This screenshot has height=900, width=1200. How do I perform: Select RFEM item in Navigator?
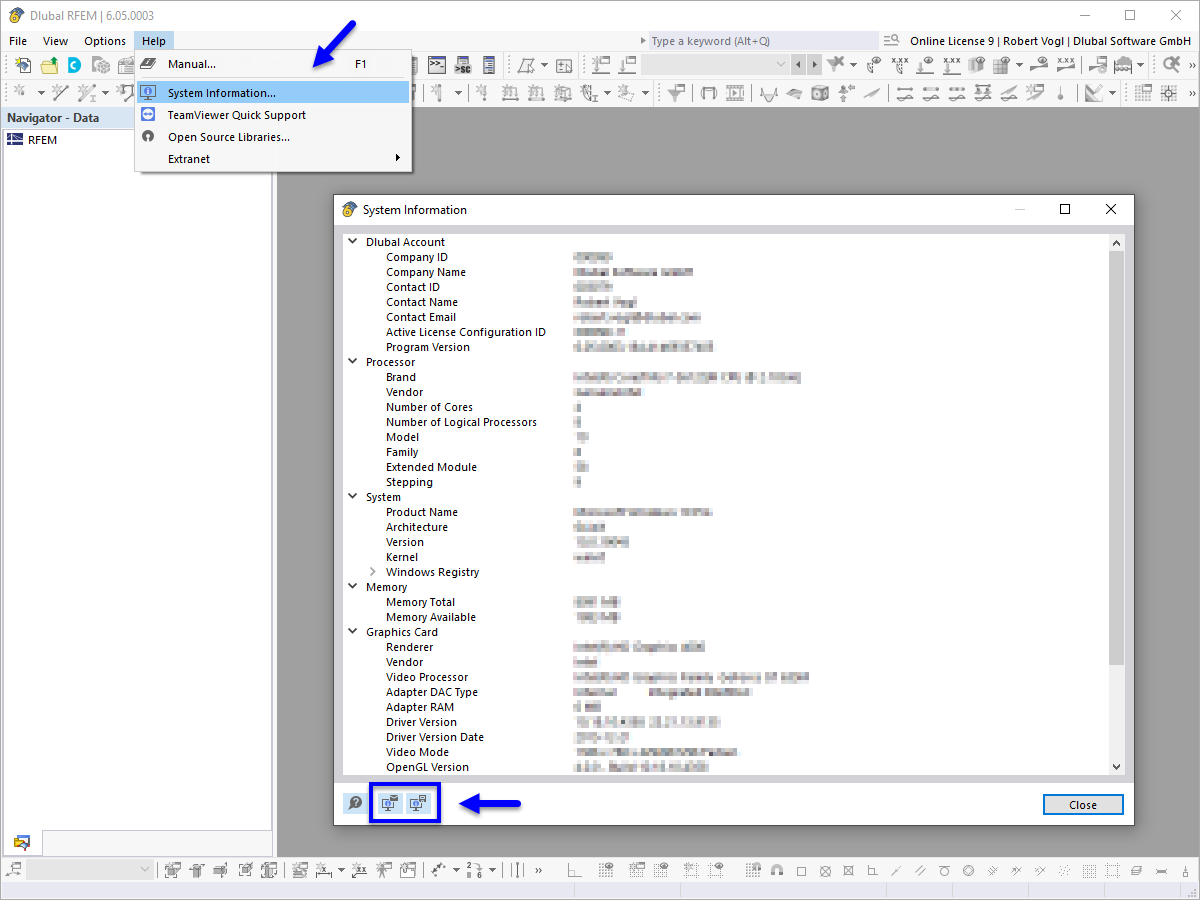point(43,140)
